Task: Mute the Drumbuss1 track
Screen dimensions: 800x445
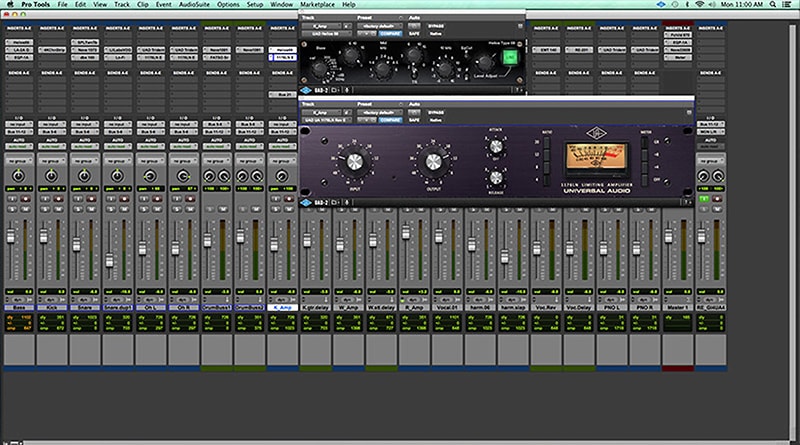Action: point(222,209)
